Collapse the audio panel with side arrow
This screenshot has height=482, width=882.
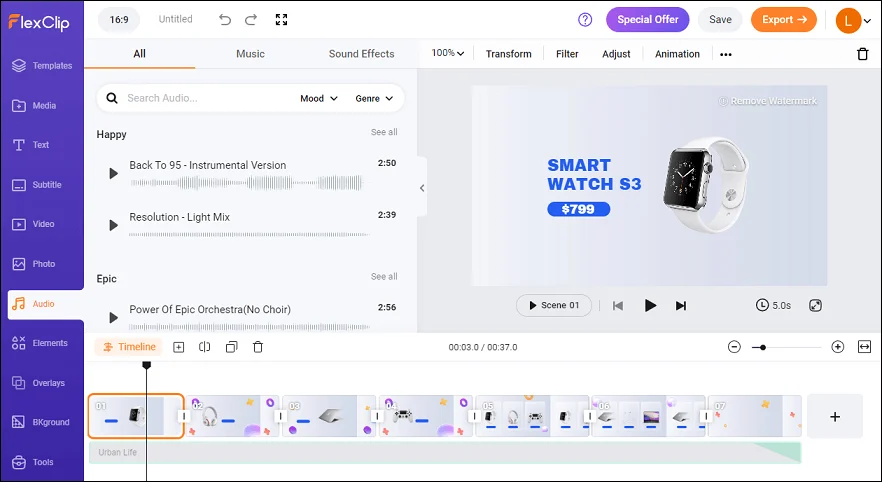422,188
